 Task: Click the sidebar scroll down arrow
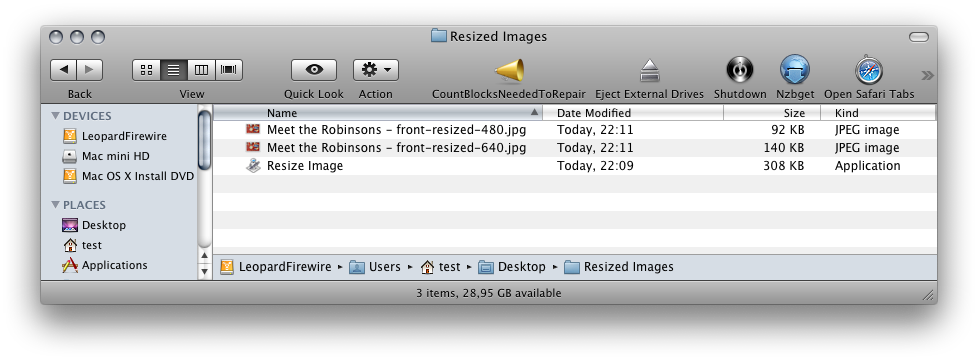pyautogui.click(x=205, y=271)
